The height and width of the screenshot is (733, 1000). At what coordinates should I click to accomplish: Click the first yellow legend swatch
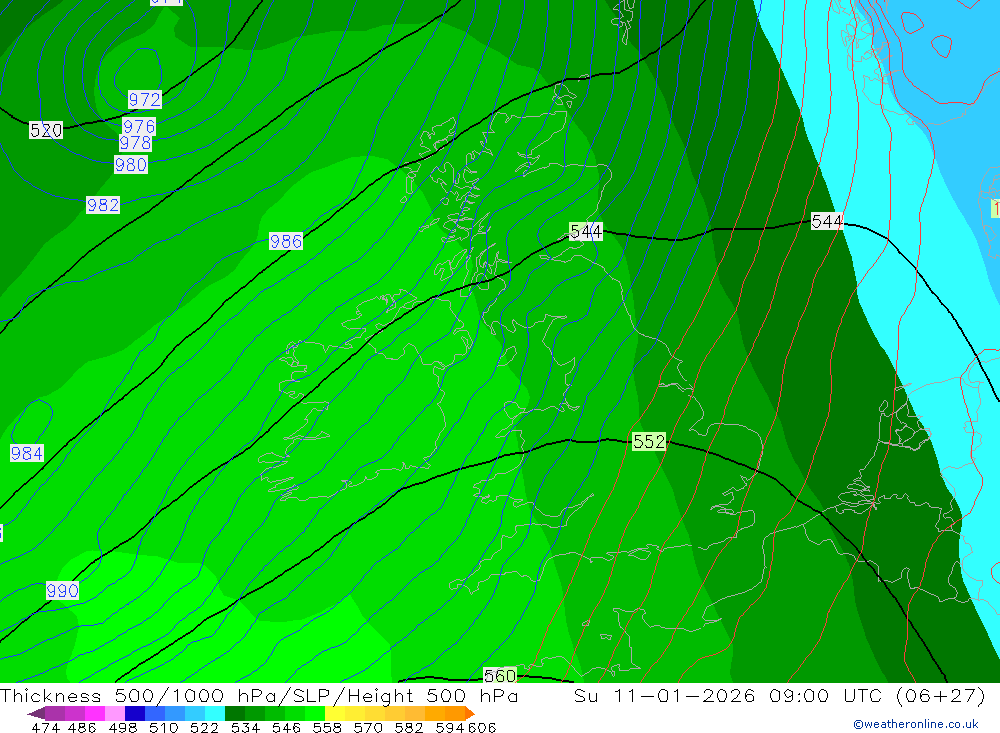[335, 713]
